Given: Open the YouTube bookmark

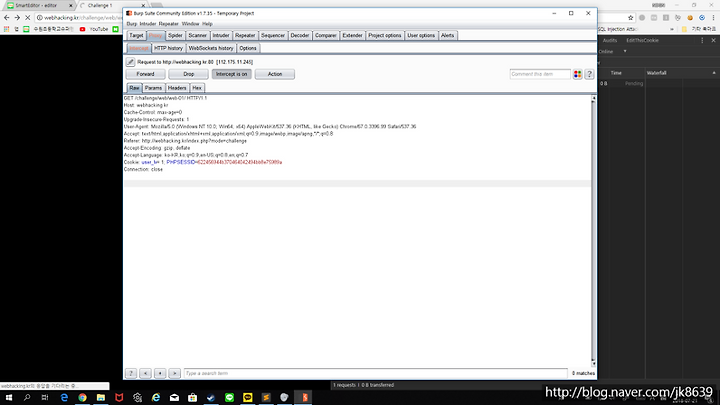Looking at the screenshot, I should (x=94, y=29).
